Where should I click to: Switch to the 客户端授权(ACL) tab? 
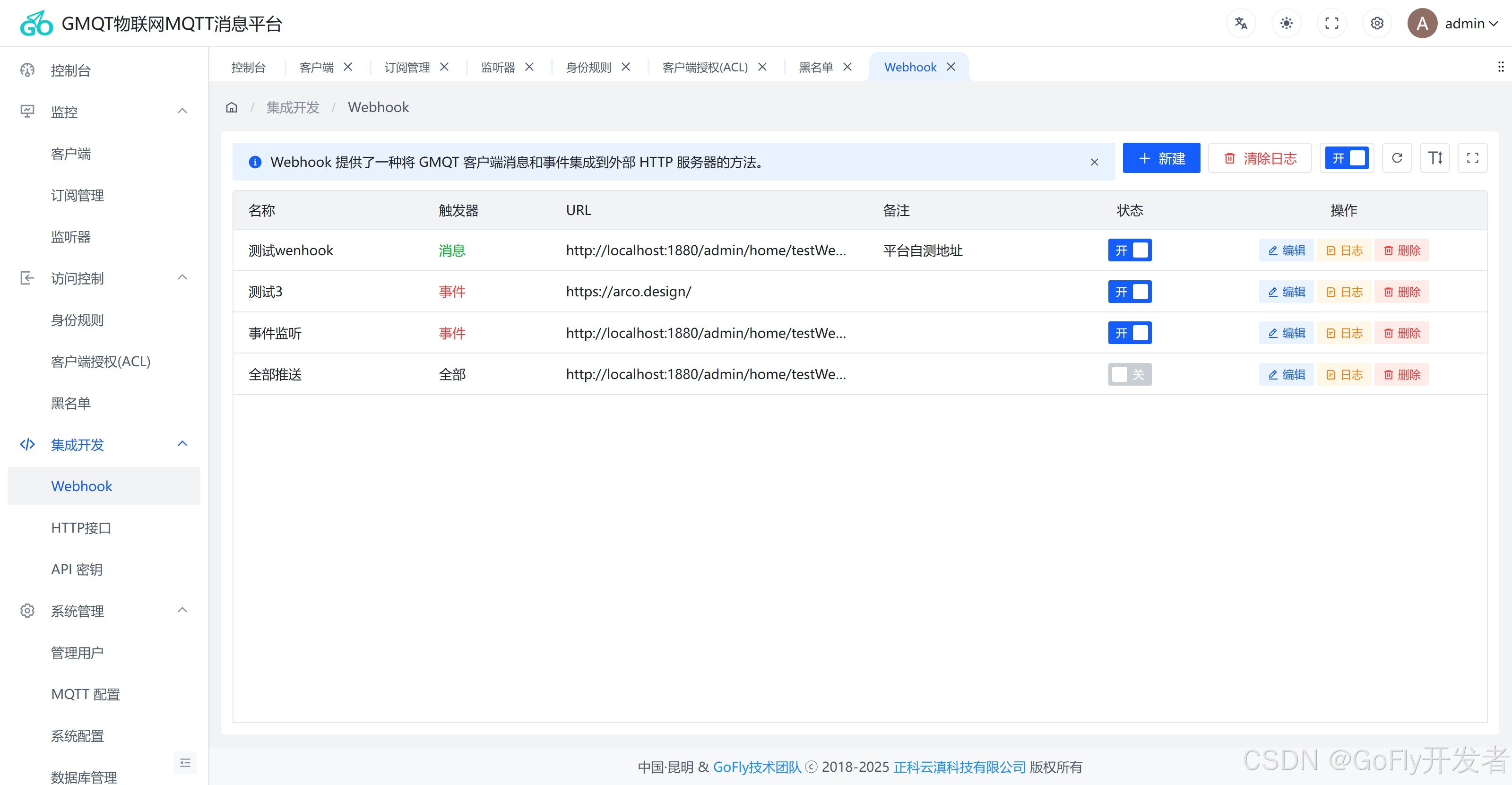(704, 68)
